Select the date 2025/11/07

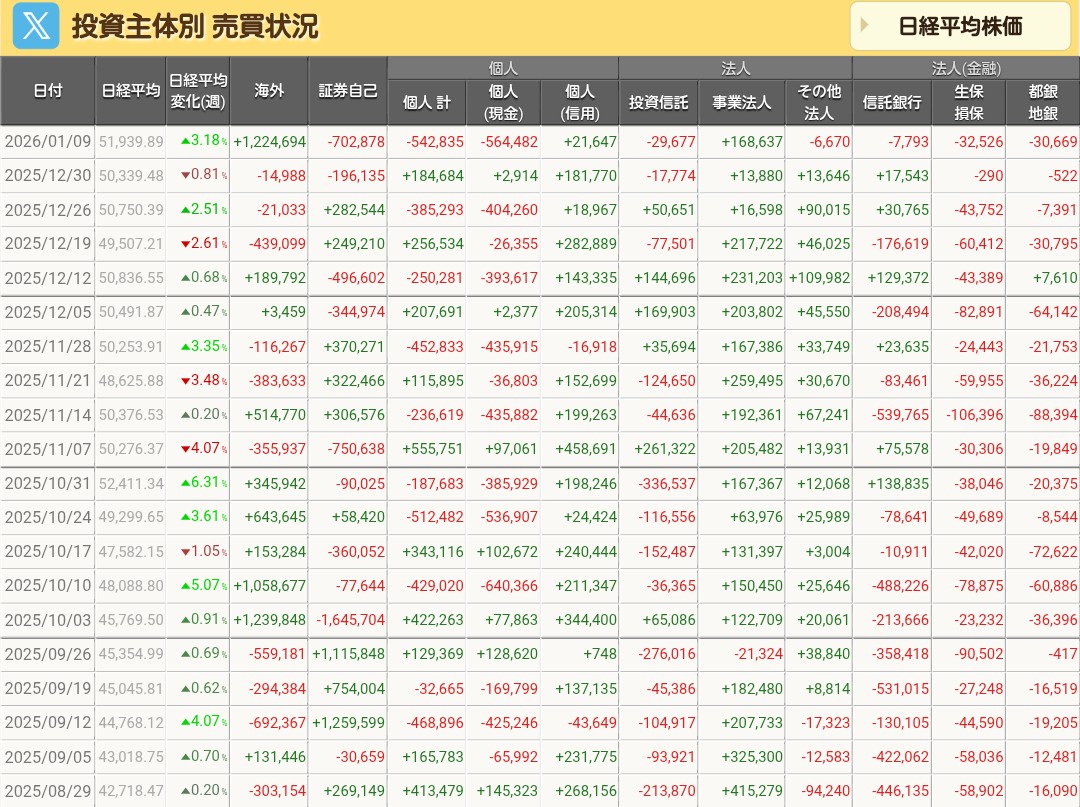(x=48, y=449)
